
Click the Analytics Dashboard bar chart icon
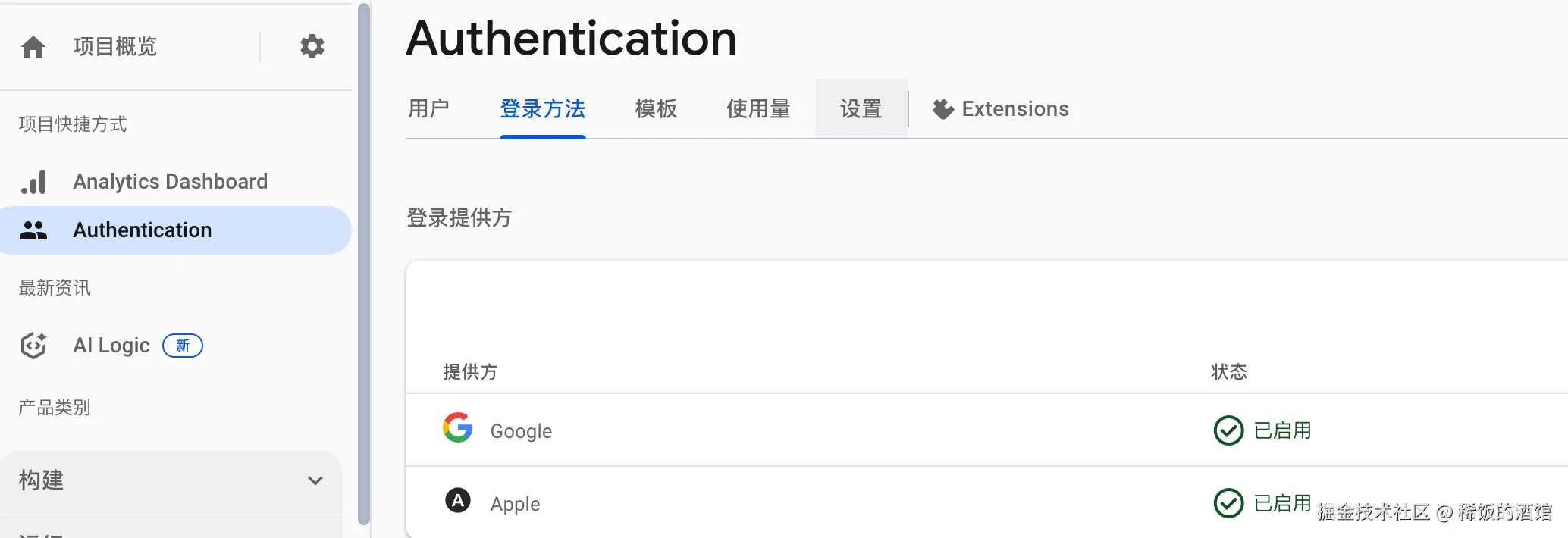click(33, 182)
